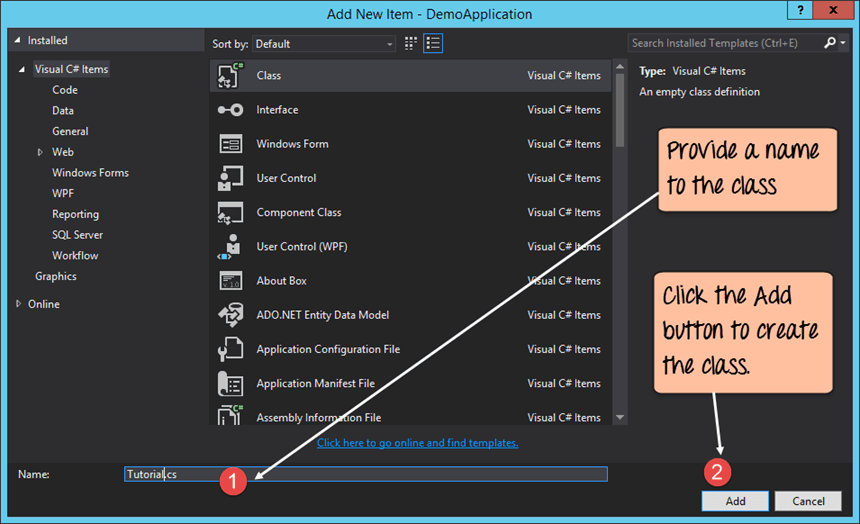Open the online templates link
Image resolution: width=860 pixels, height=524 pixels.
tap(417, 442)
